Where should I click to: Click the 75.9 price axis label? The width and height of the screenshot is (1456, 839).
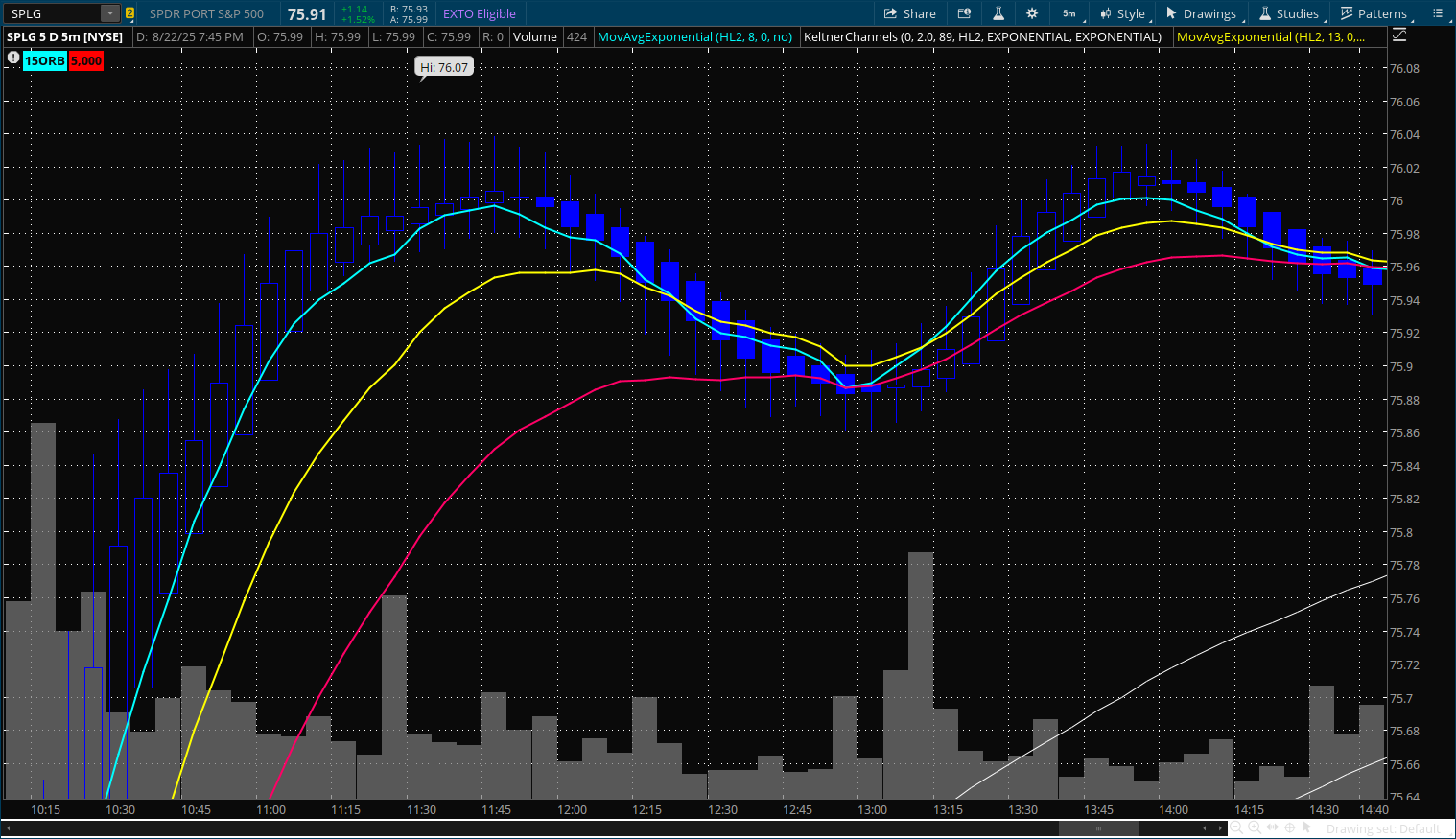coord(1400,366)
